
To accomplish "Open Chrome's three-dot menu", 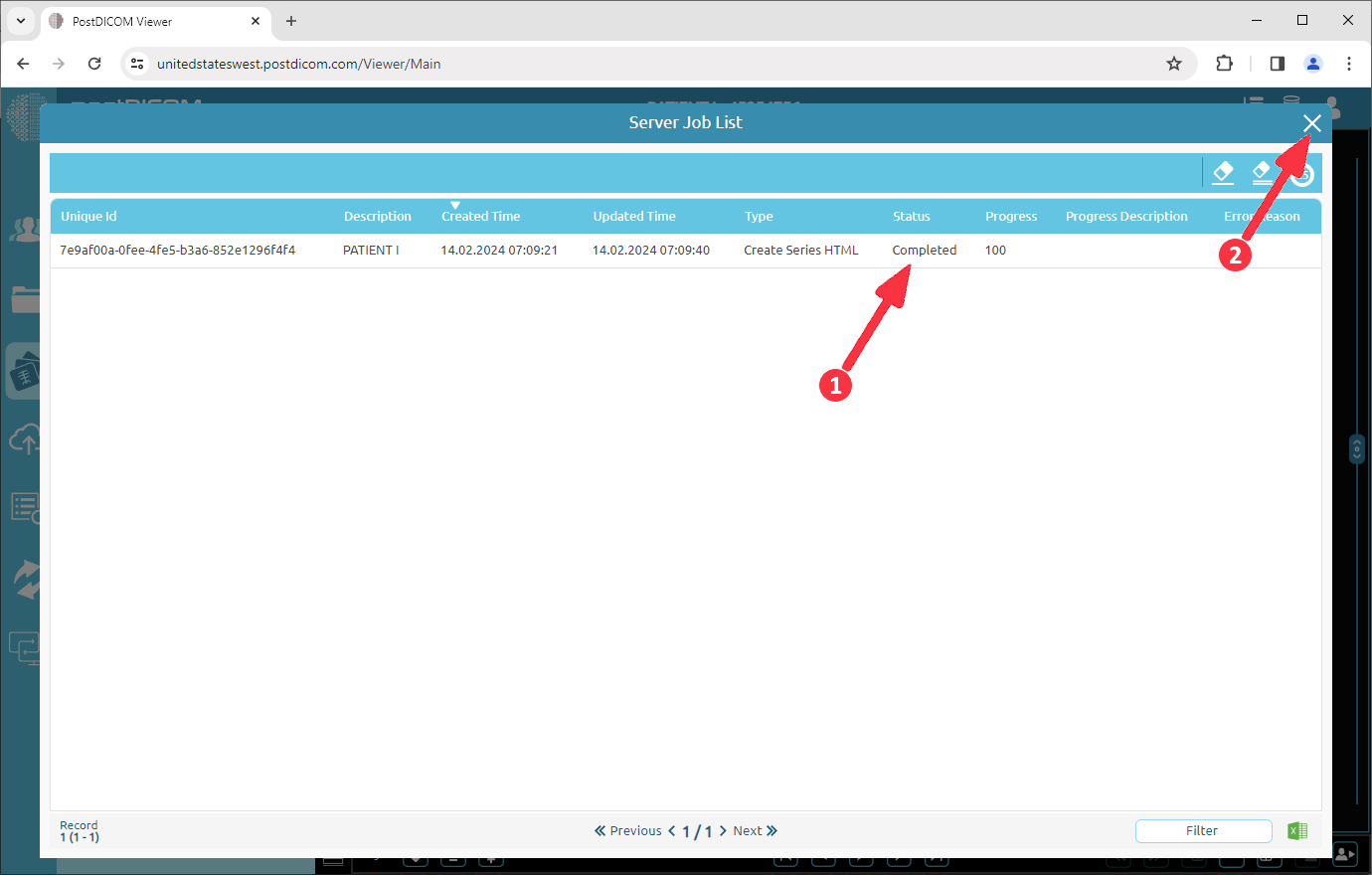I will [1349, 63].
